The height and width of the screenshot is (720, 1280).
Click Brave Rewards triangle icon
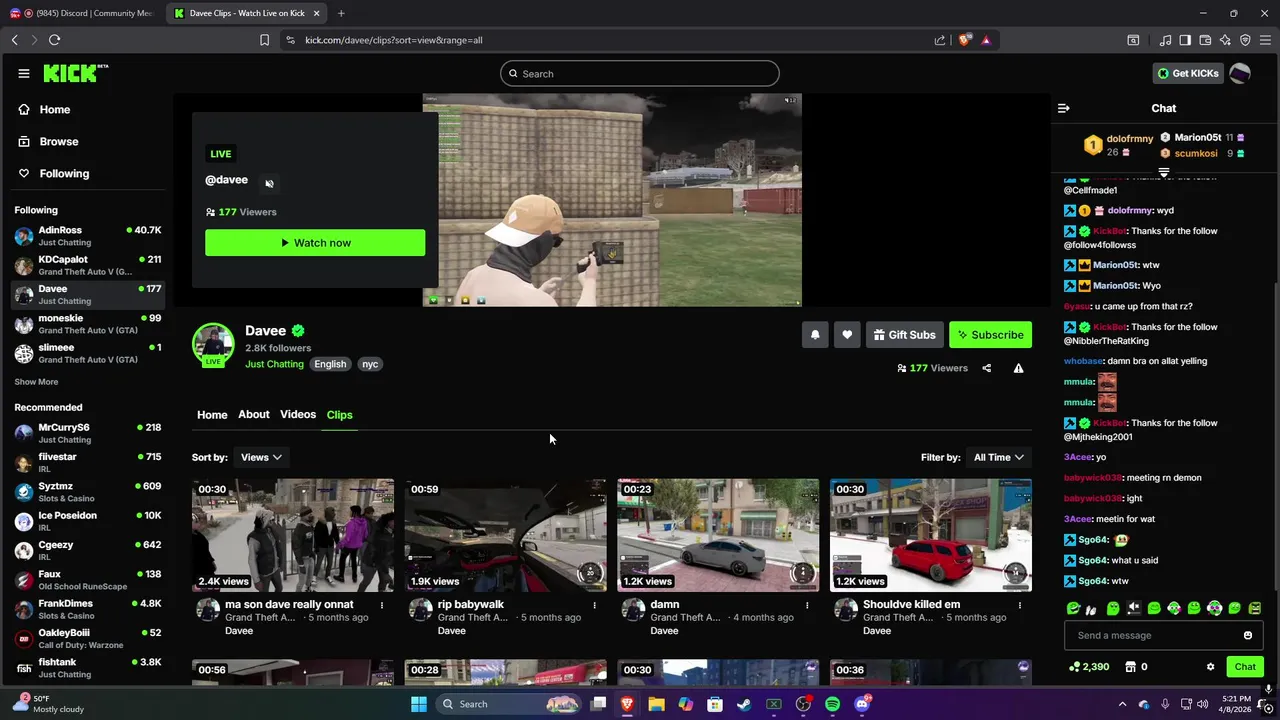986,40
